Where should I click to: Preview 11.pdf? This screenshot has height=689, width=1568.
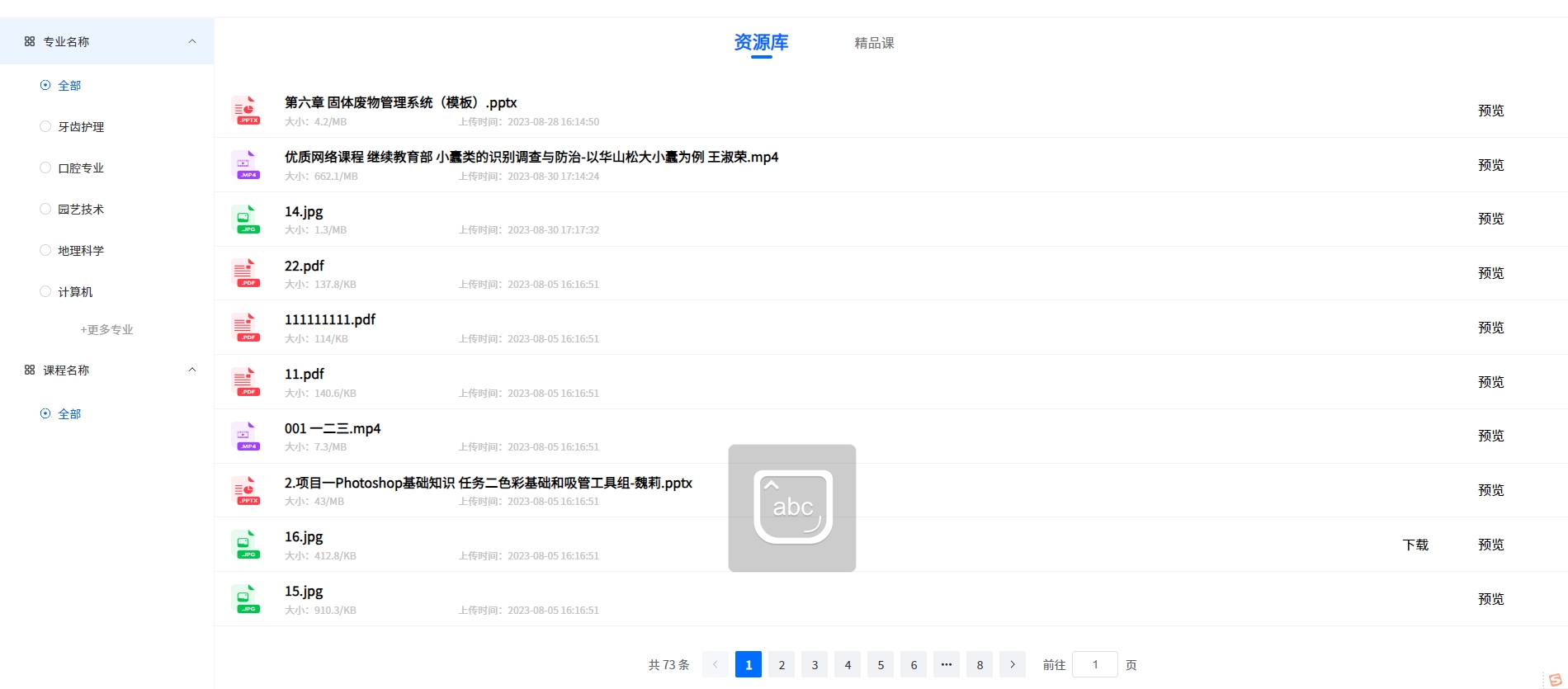tap(1490, 382)
